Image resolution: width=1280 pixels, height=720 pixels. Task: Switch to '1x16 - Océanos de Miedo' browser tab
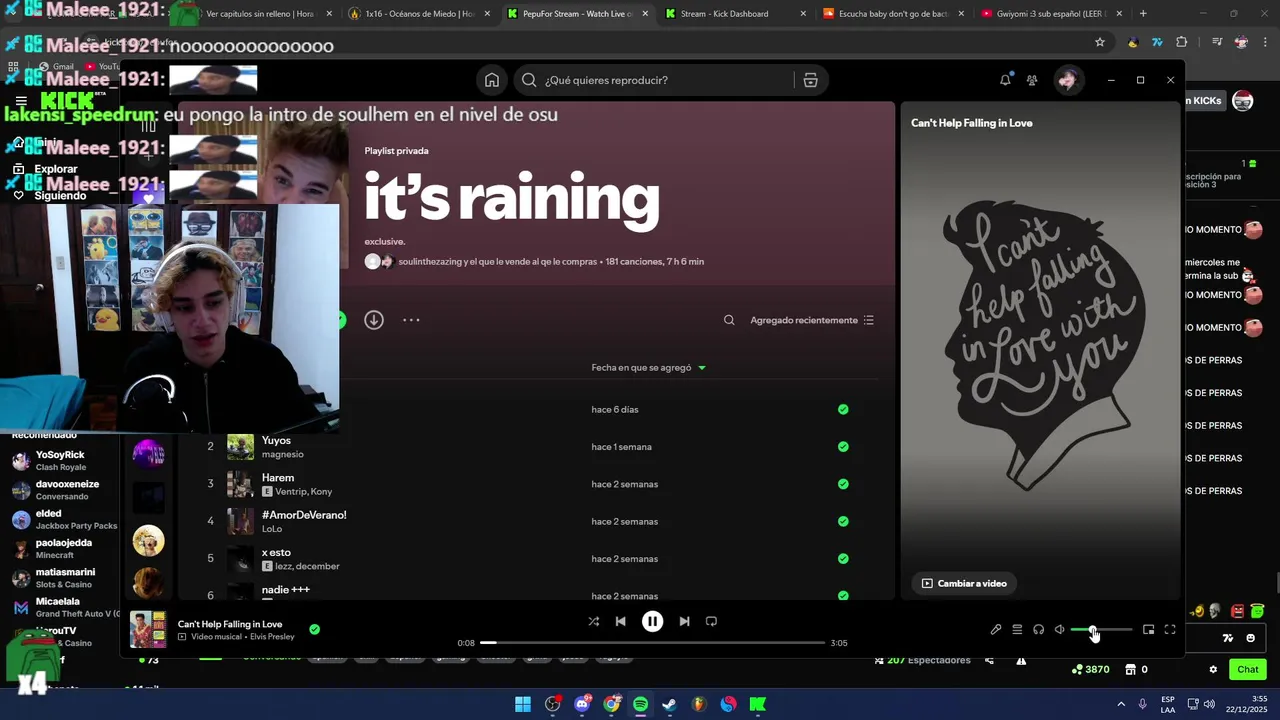(420, 14)
